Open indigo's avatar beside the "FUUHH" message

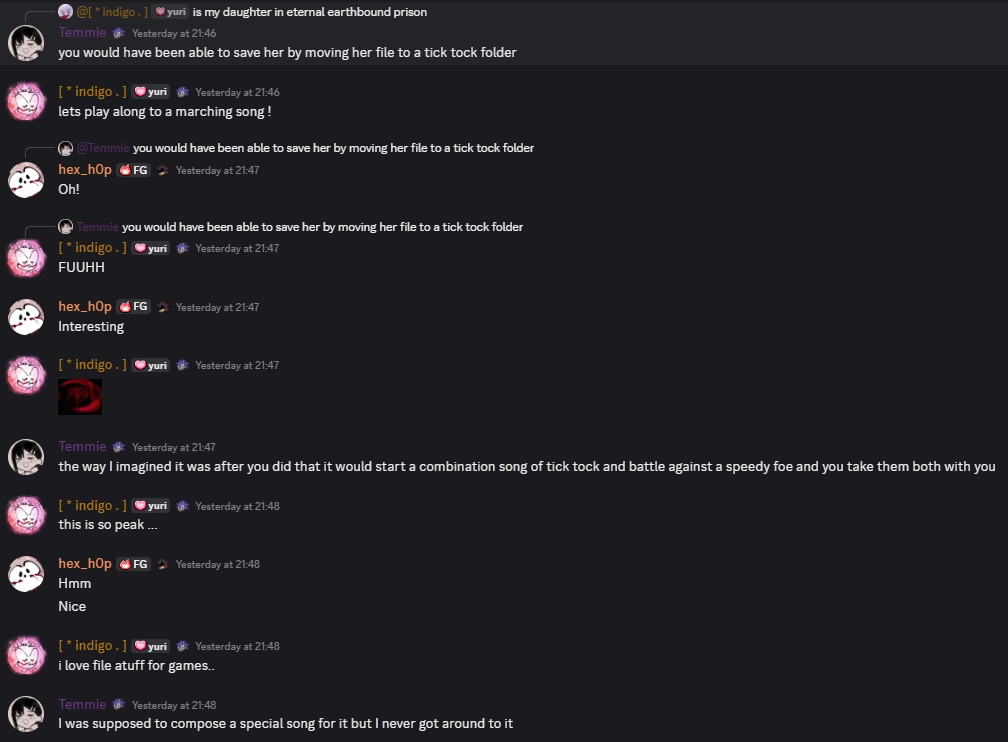pyautogui.click(x=26, y=257)
